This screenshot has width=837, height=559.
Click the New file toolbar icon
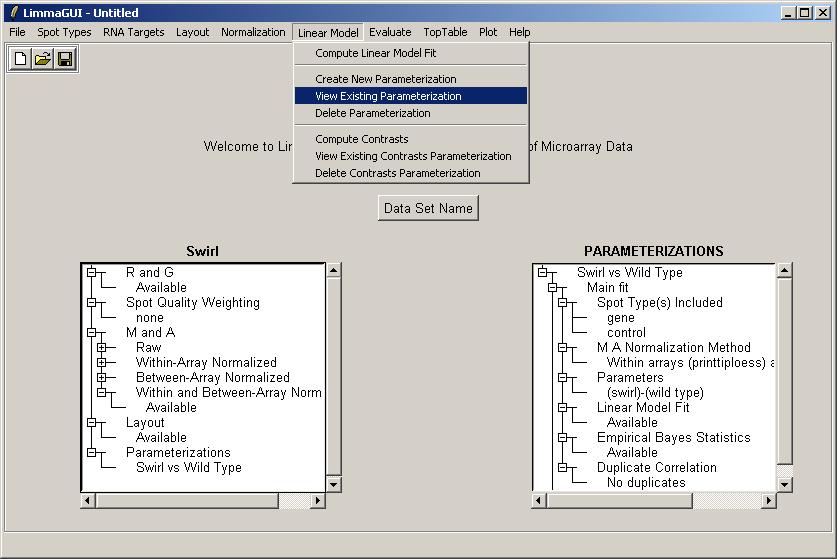[21, 59]
